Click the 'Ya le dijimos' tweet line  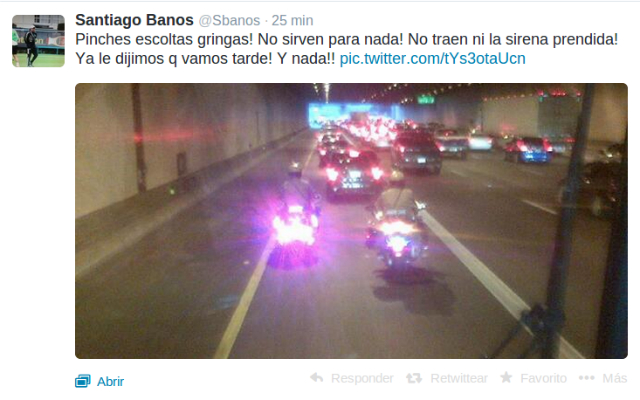click(x=205, y=59)
